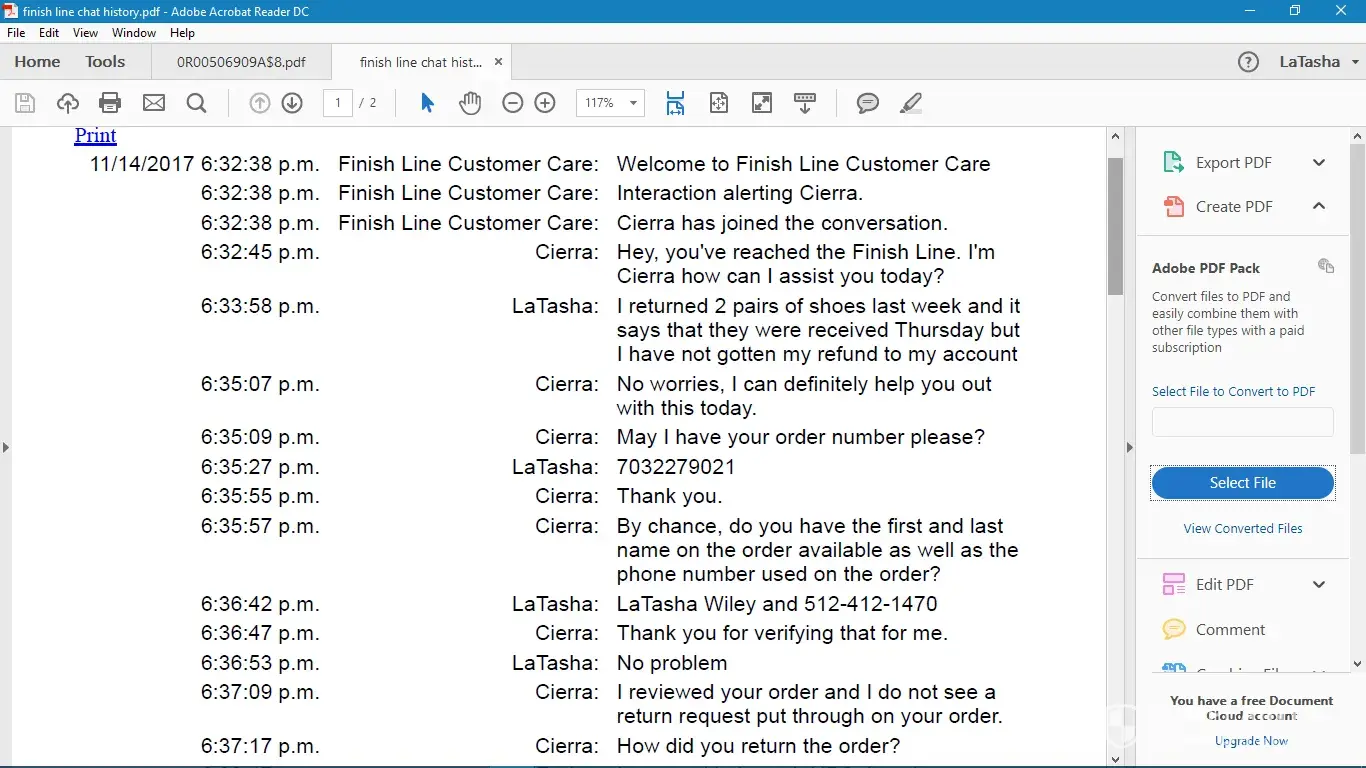Screen dimensions: 1366x768
Task: Expand the Edit PDF section chevron
Action: (x=1319, y=585)
